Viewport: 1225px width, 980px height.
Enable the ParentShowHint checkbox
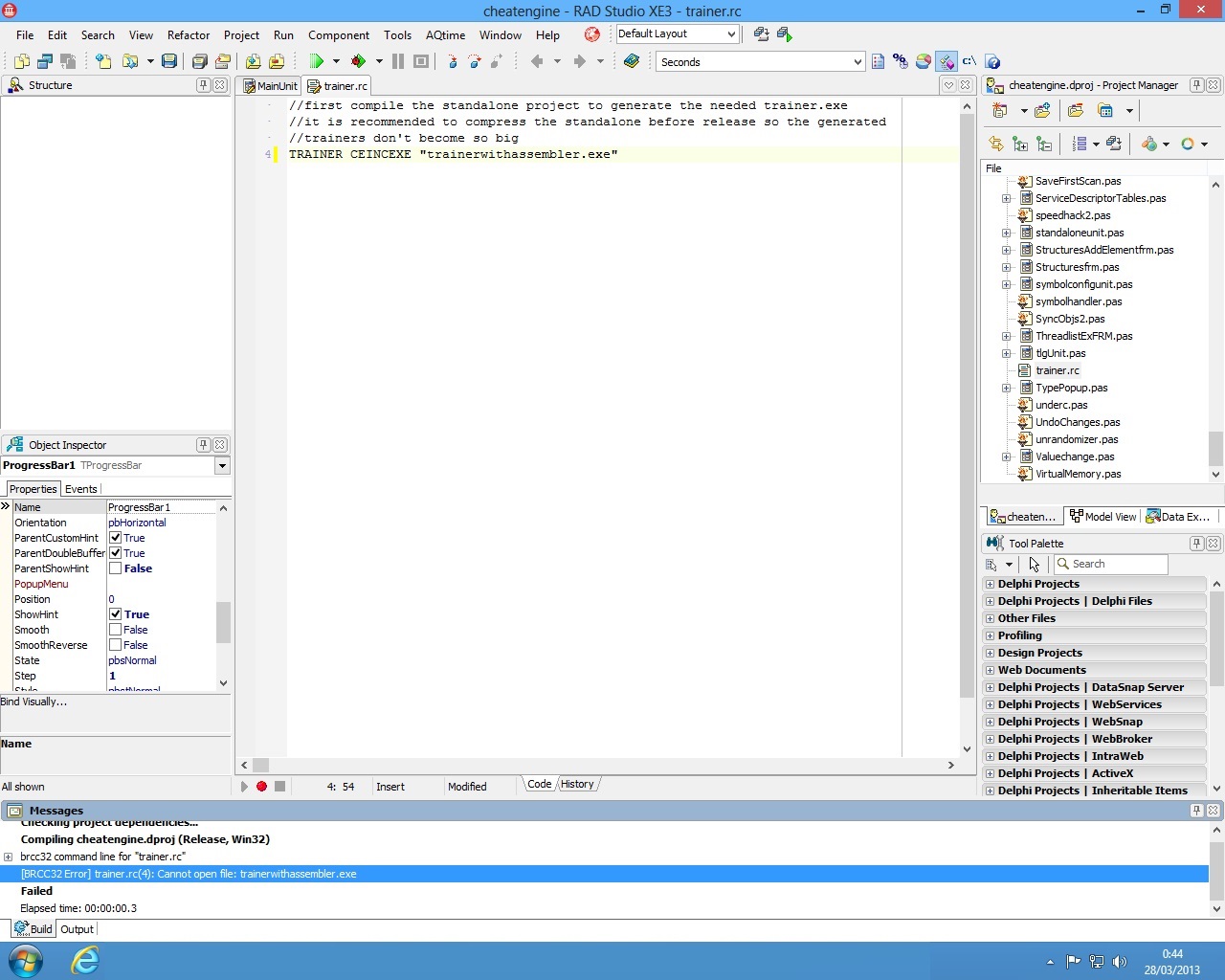point(115,568)
